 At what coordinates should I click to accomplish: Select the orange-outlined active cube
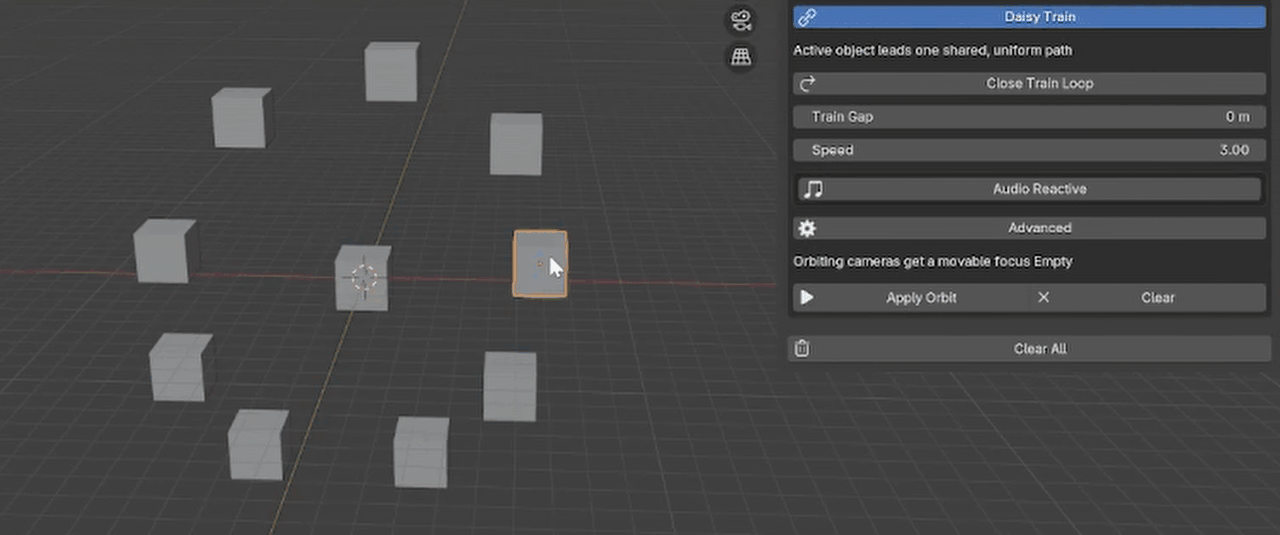[x=540, y=264]
